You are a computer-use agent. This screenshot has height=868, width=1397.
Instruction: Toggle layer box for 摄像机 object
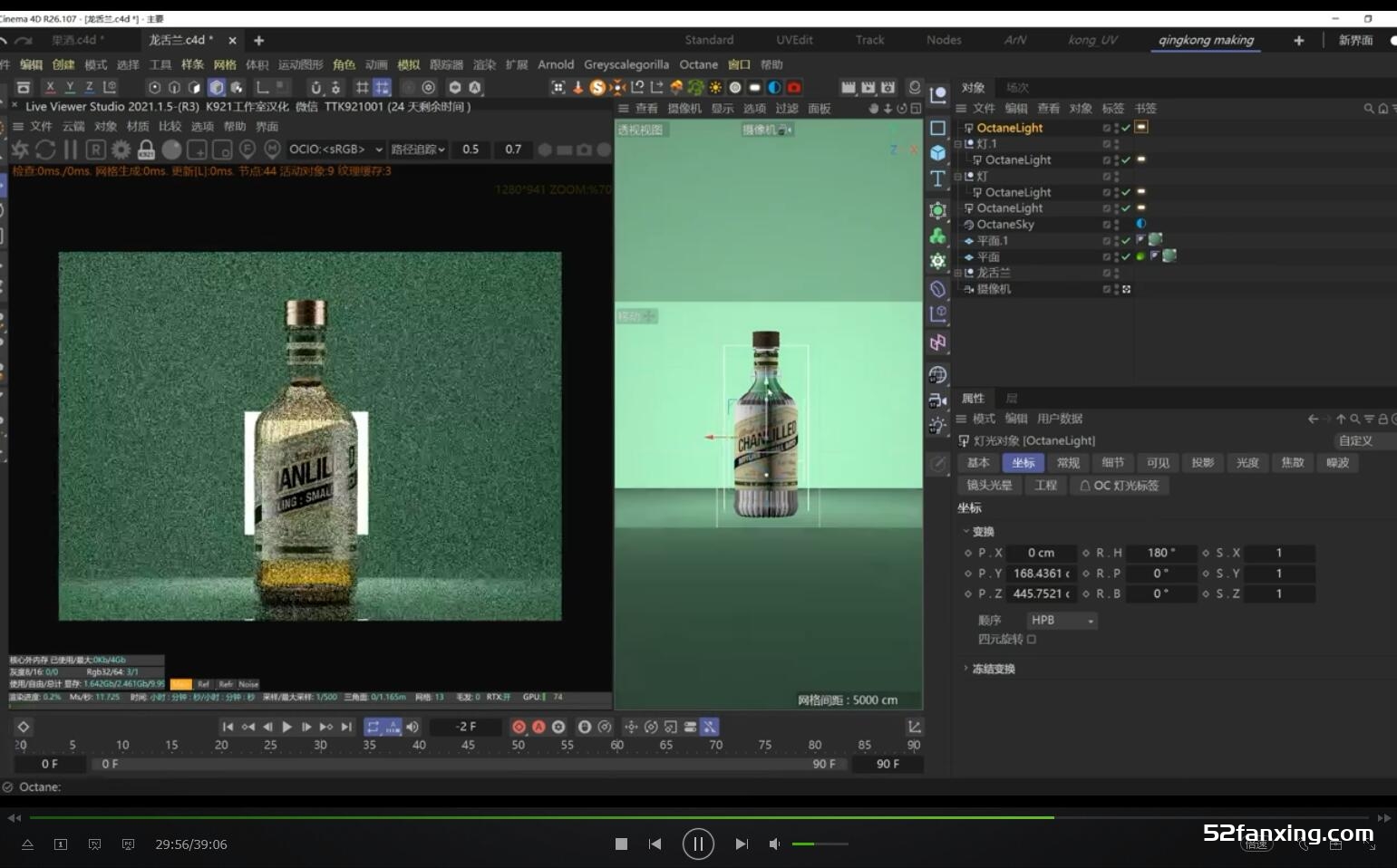[1106, 289]
